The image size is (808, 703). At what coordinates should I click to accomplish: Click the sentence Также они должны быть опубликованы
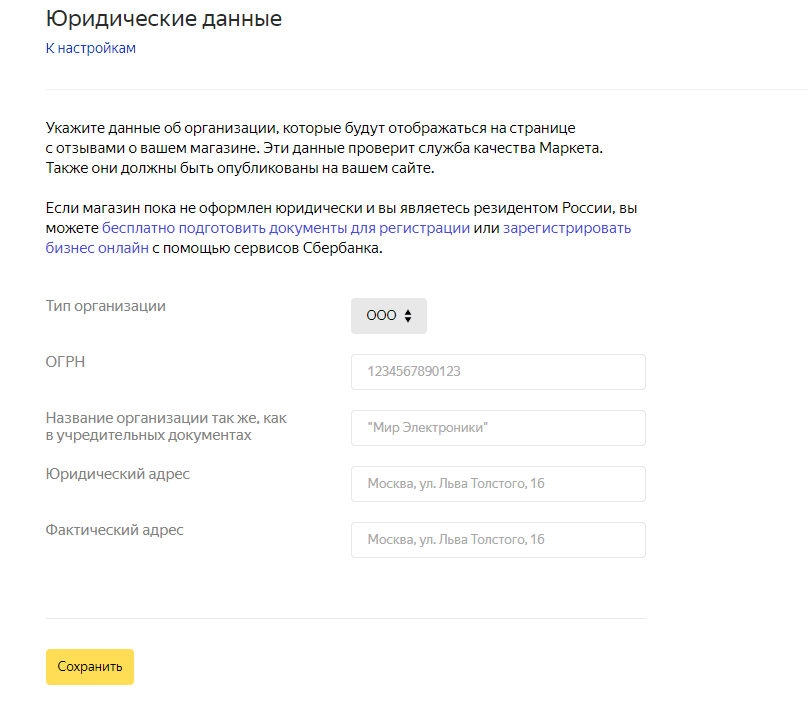pos(240,168)
